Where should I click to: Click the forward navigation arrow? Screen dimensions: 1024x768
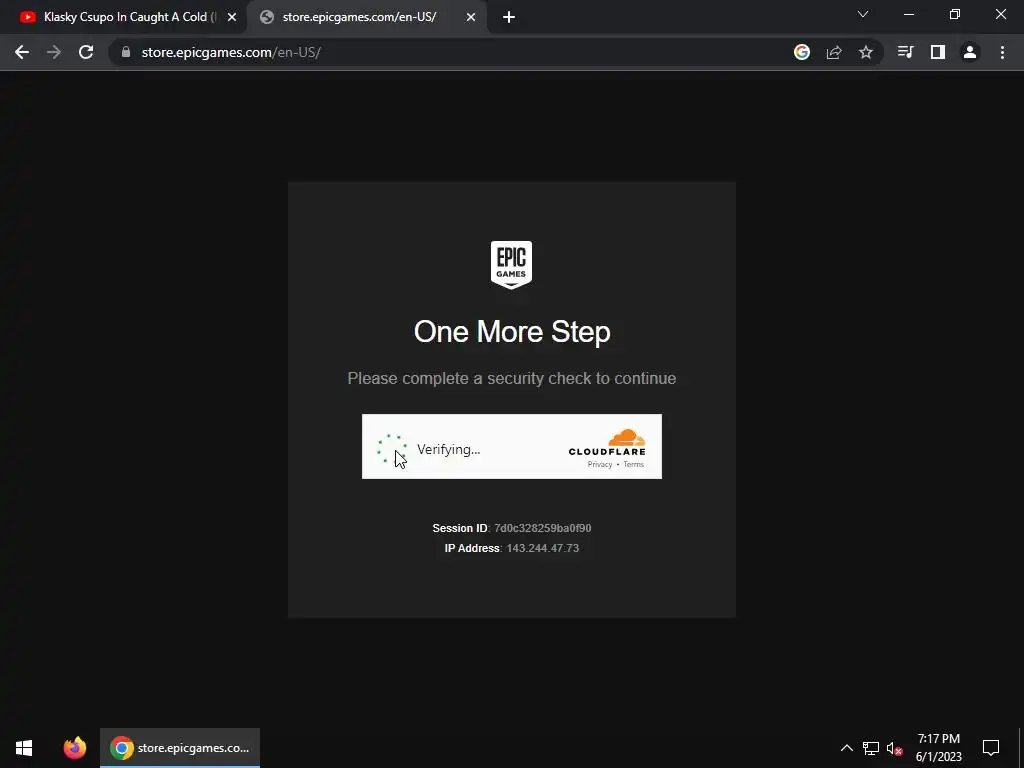point(54,52)
